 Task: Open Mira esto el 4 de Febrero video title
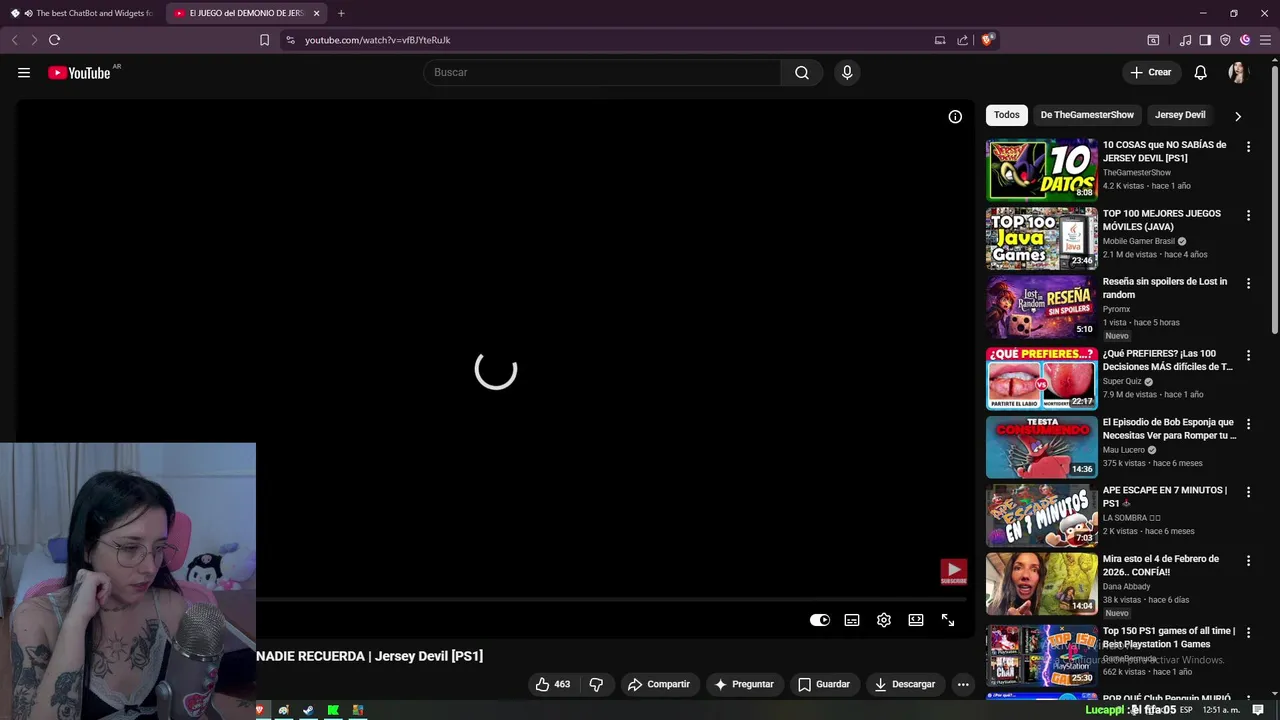1161,565
